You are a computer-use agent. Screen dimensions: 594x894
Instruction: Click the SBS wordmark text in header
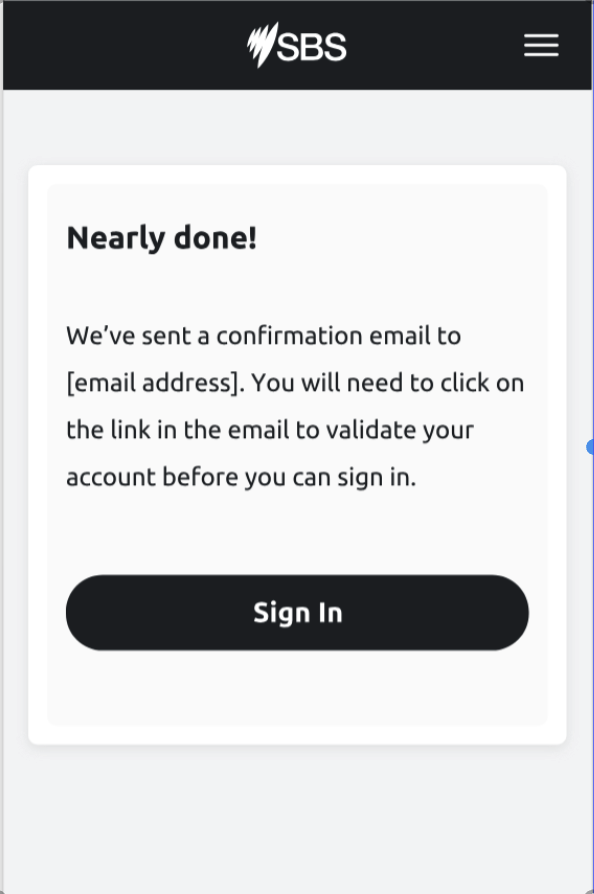click(311, 47)
